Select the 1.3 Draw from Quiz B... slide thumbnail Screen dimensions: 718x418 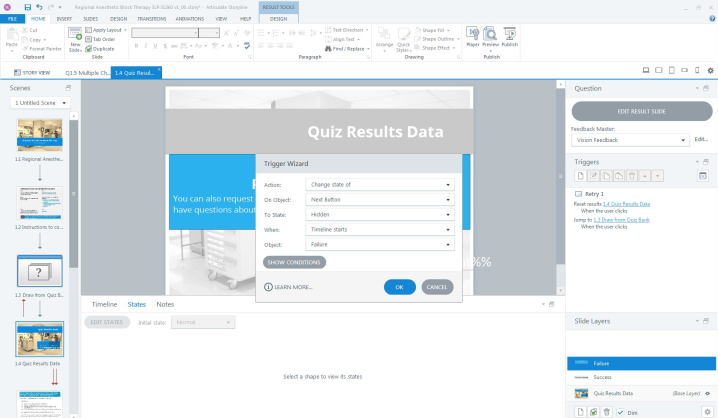pyautogui.click(x=40, y=271)
